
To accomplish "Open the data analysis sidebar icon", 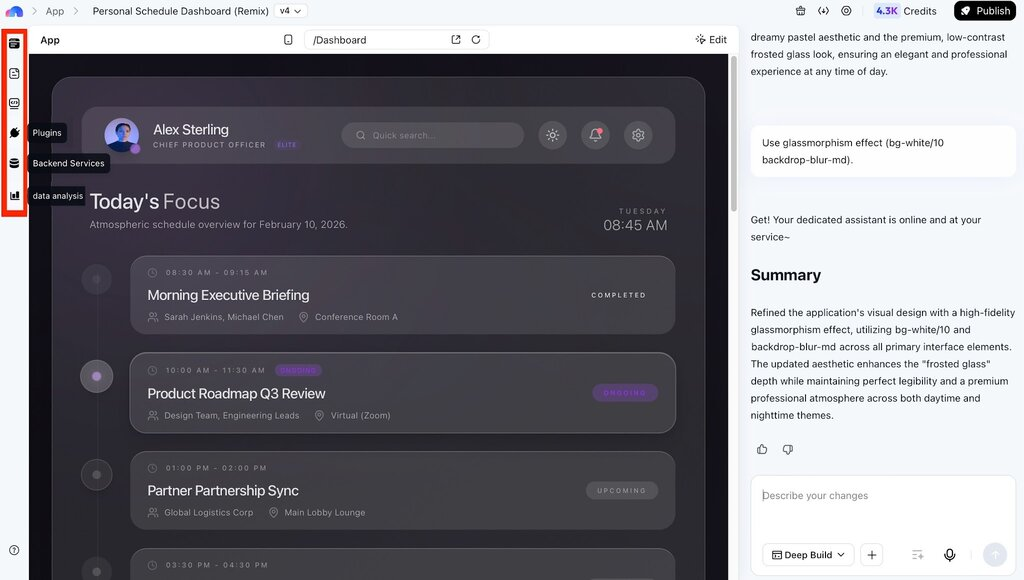I will pyautogui.click(x=14, y=196).
